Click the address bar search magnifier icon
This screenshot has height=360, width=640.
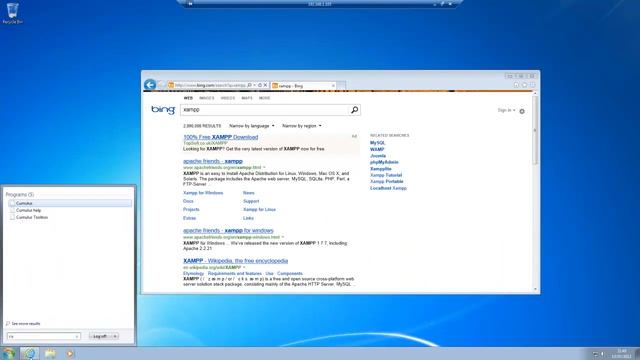click(249, 85)
